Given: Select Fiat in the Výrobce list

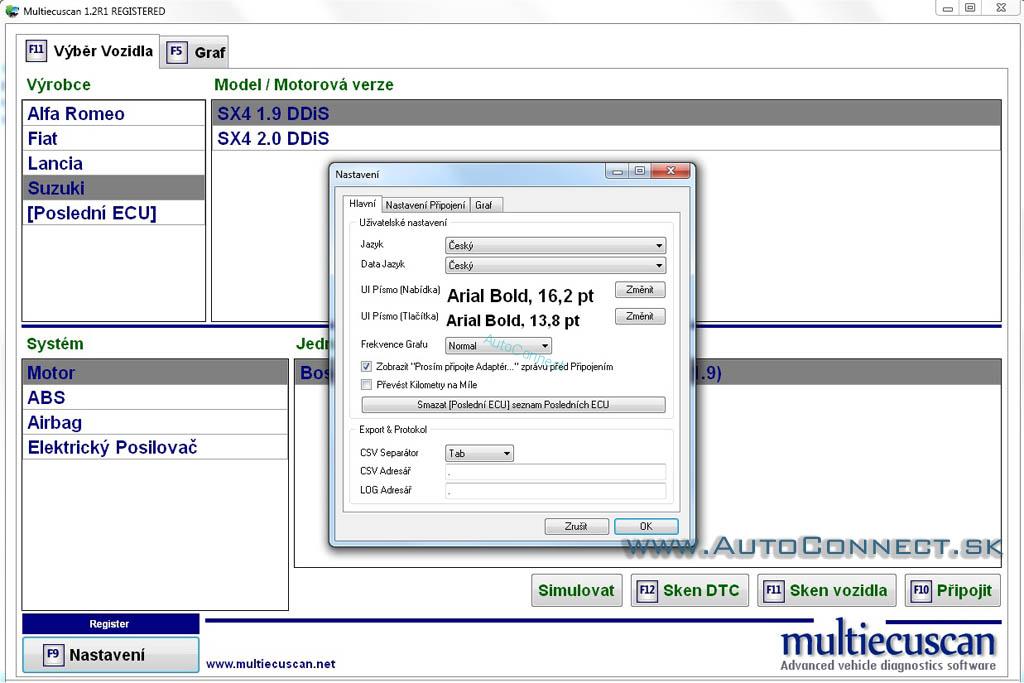Looking at the screenshot, I should click(x=114, y=138).
